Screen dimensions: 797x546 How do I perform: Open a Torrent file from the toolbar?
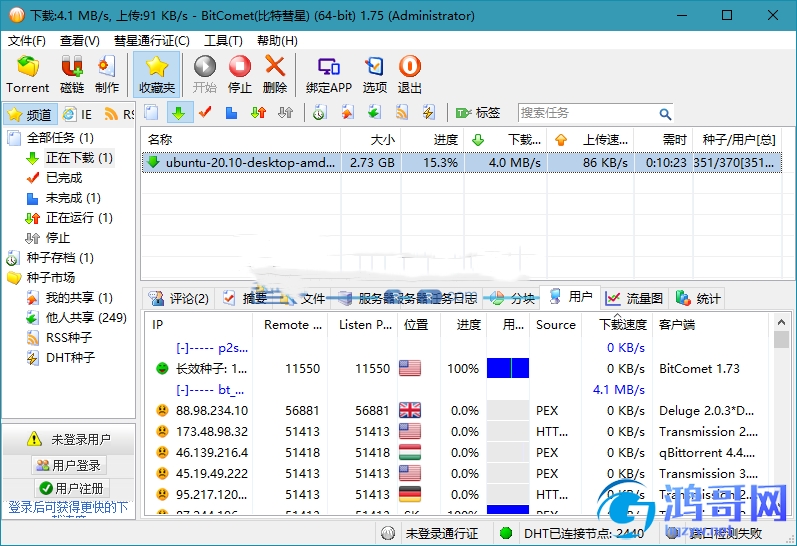(27, 75)
